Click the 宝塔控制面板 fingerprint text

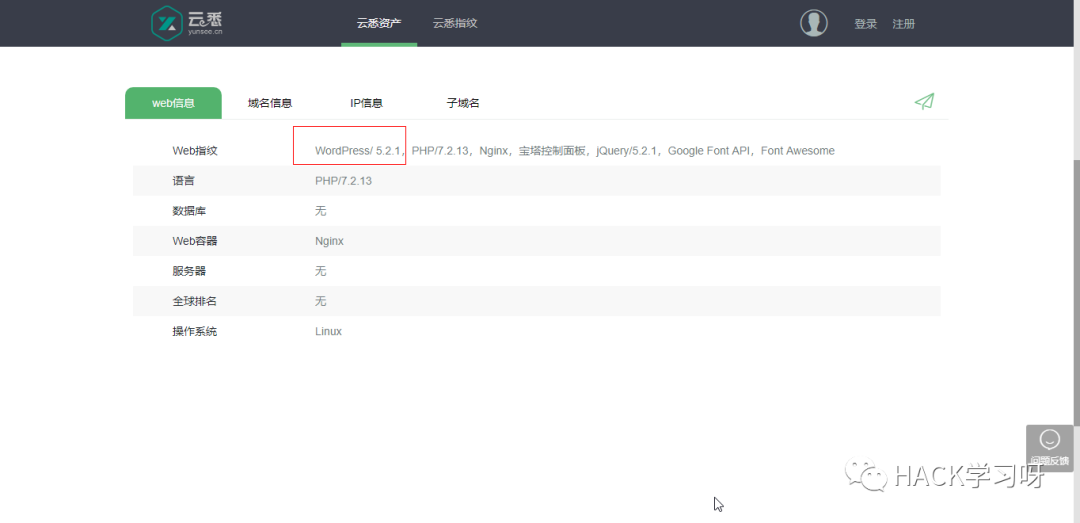click(x=552, y=150)
